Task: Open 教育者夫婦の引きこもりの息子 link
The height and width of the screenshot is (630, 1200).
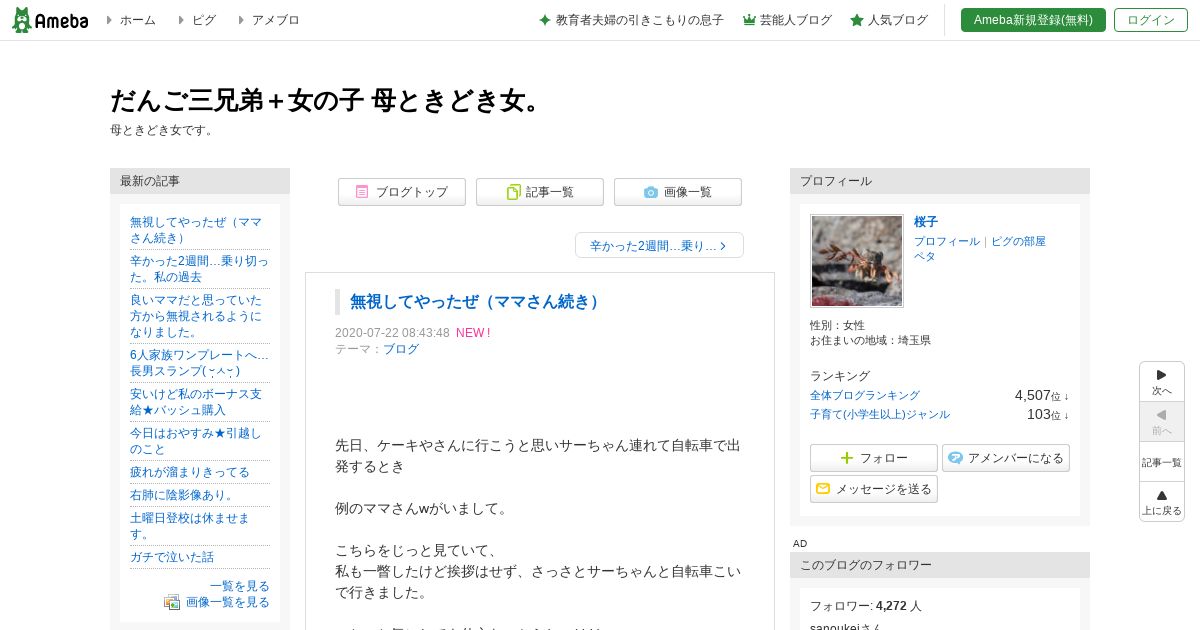Action: [x=639, y=20]
